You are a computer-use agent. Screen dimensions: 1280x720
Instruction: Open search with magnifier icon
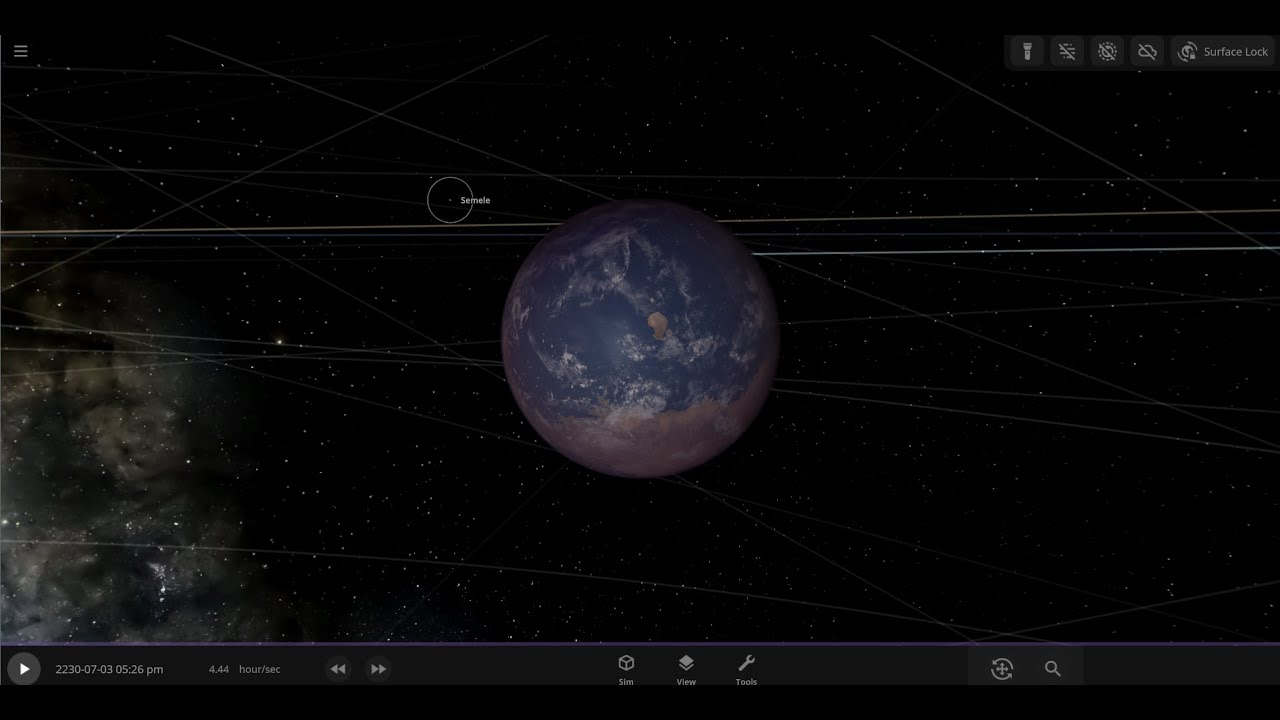1052,669
